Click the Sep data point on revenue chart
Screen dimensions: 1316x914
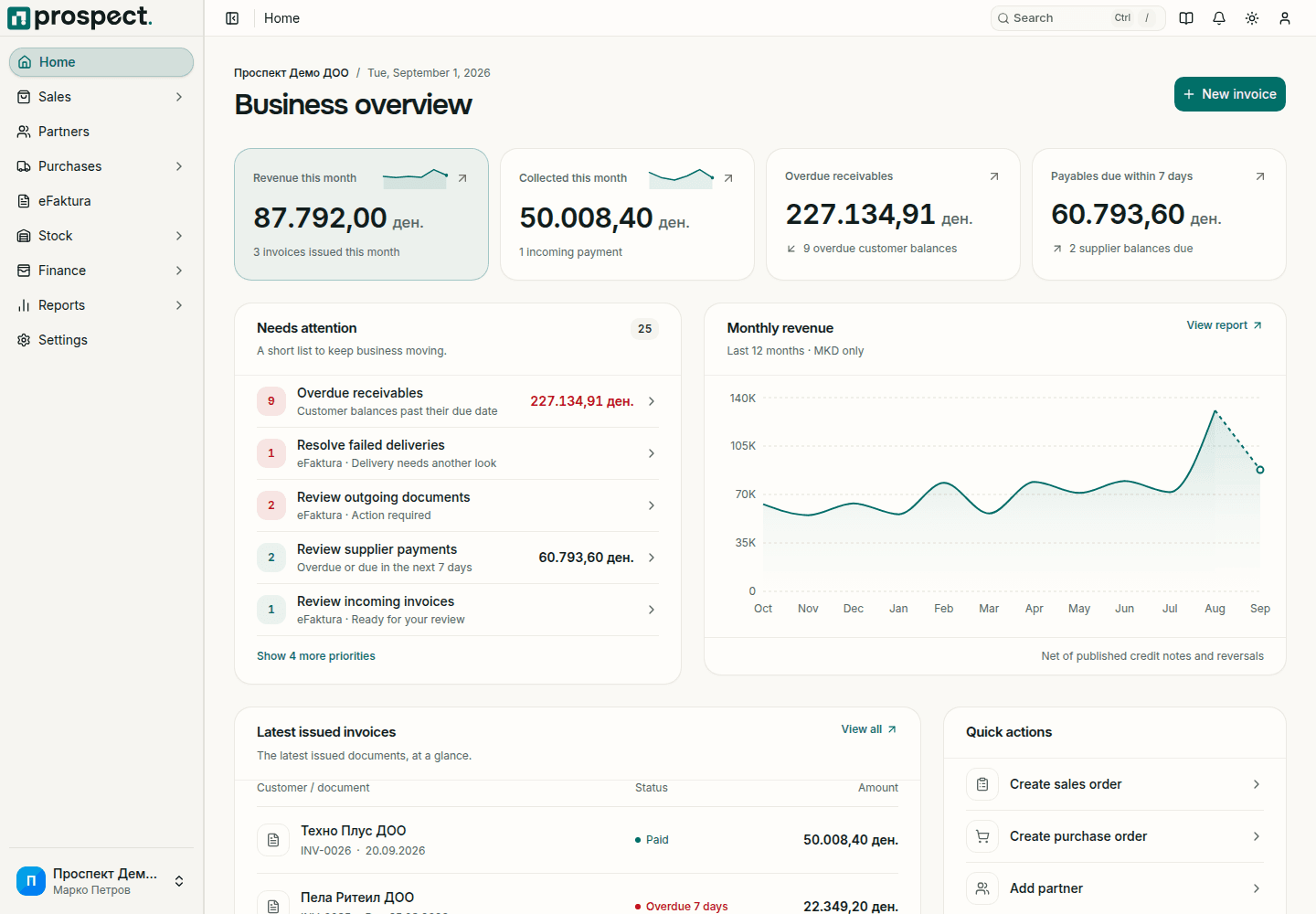coord(1260,470)
